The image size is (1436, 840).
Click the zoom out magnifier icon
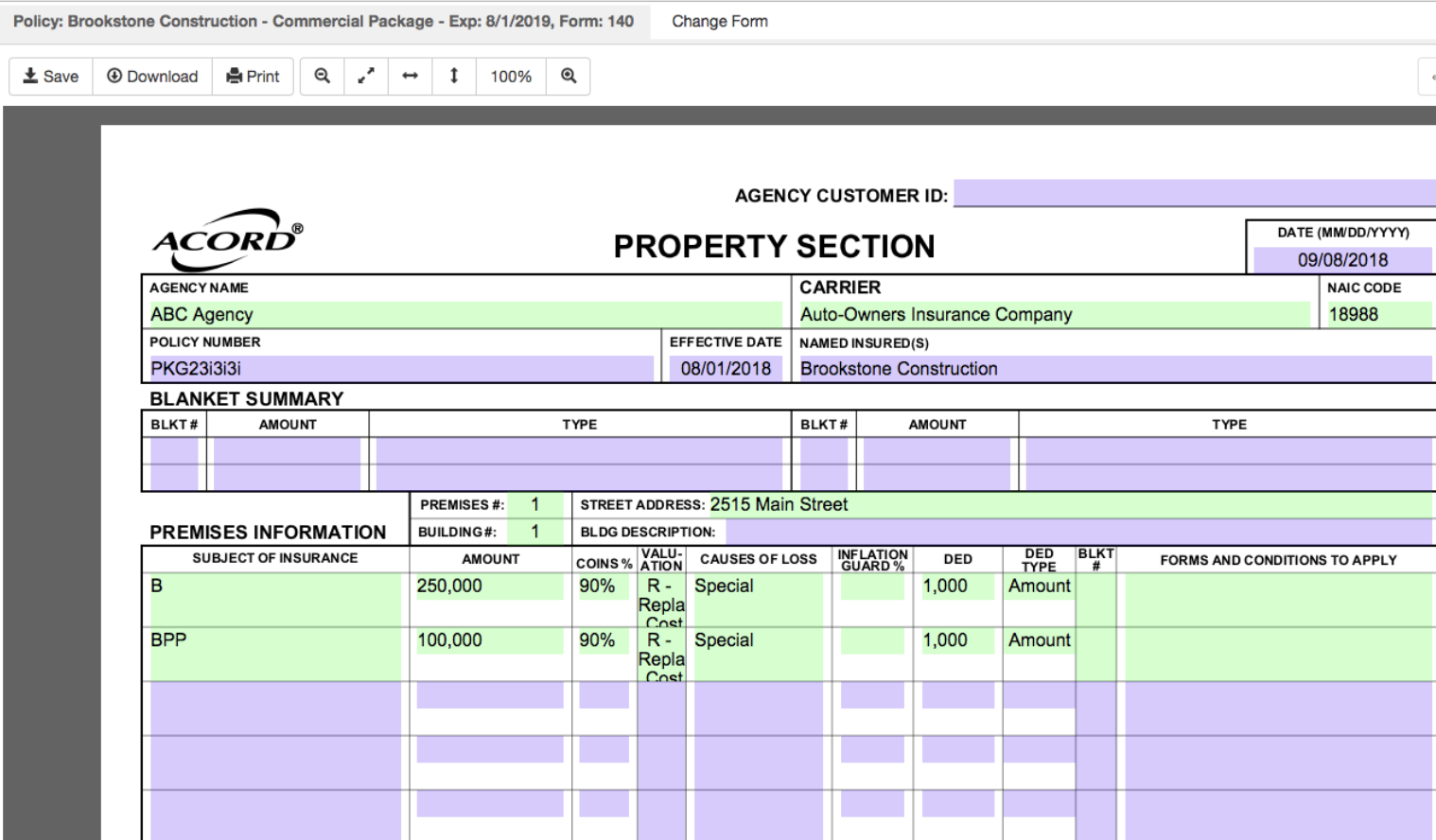pos(323,77)
